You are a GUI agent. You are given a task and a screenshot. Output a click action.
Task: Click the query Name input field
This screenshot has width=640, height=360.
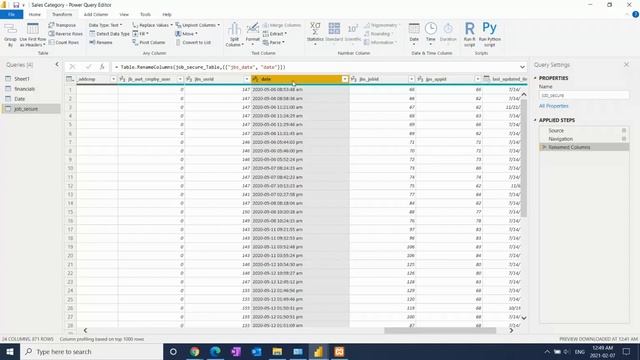(x=584, y=95)
